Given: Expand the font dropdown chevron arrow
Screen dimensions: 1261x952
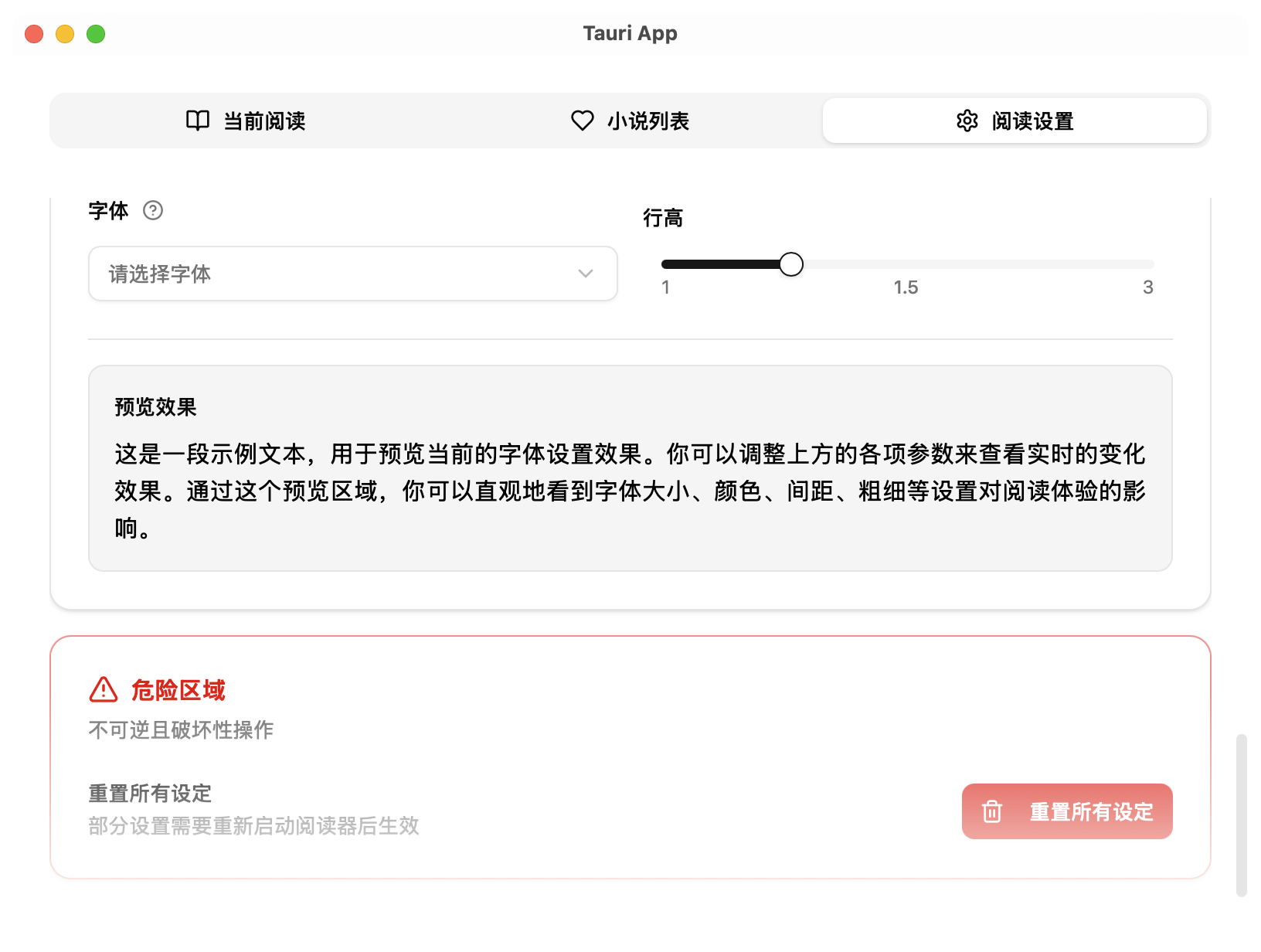Looking at the screenshot, I should pyautogui.click(x=586, y=274).
